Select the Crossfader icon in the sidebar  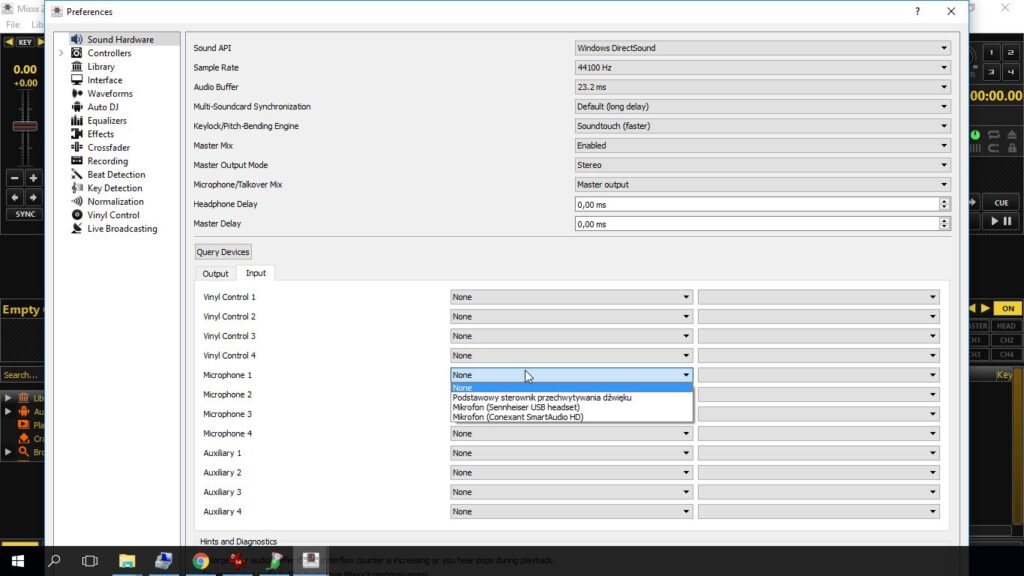[x=77, y=147]
